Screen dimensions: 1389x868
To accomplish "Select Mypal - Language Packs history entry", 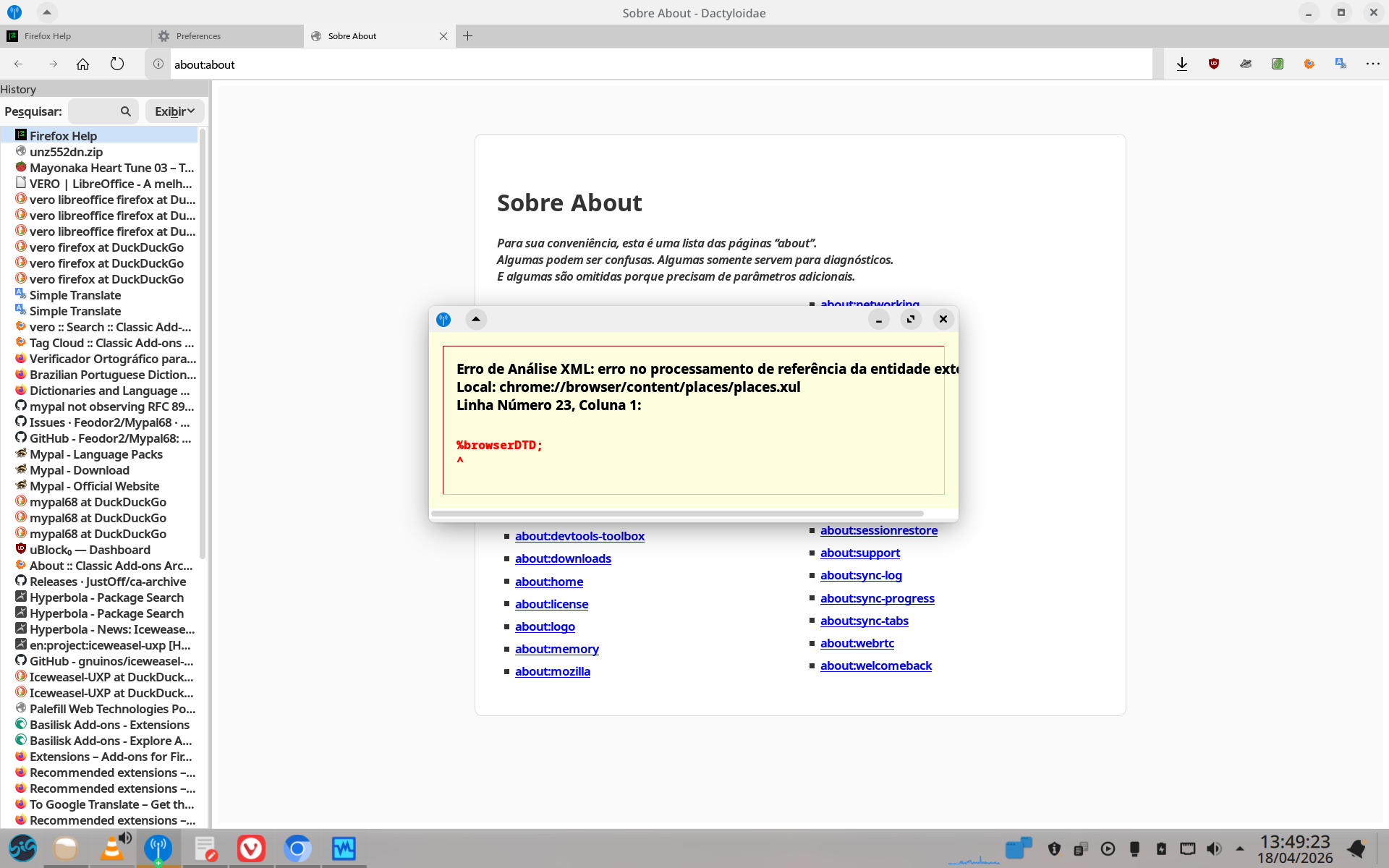I will point(96,454).
